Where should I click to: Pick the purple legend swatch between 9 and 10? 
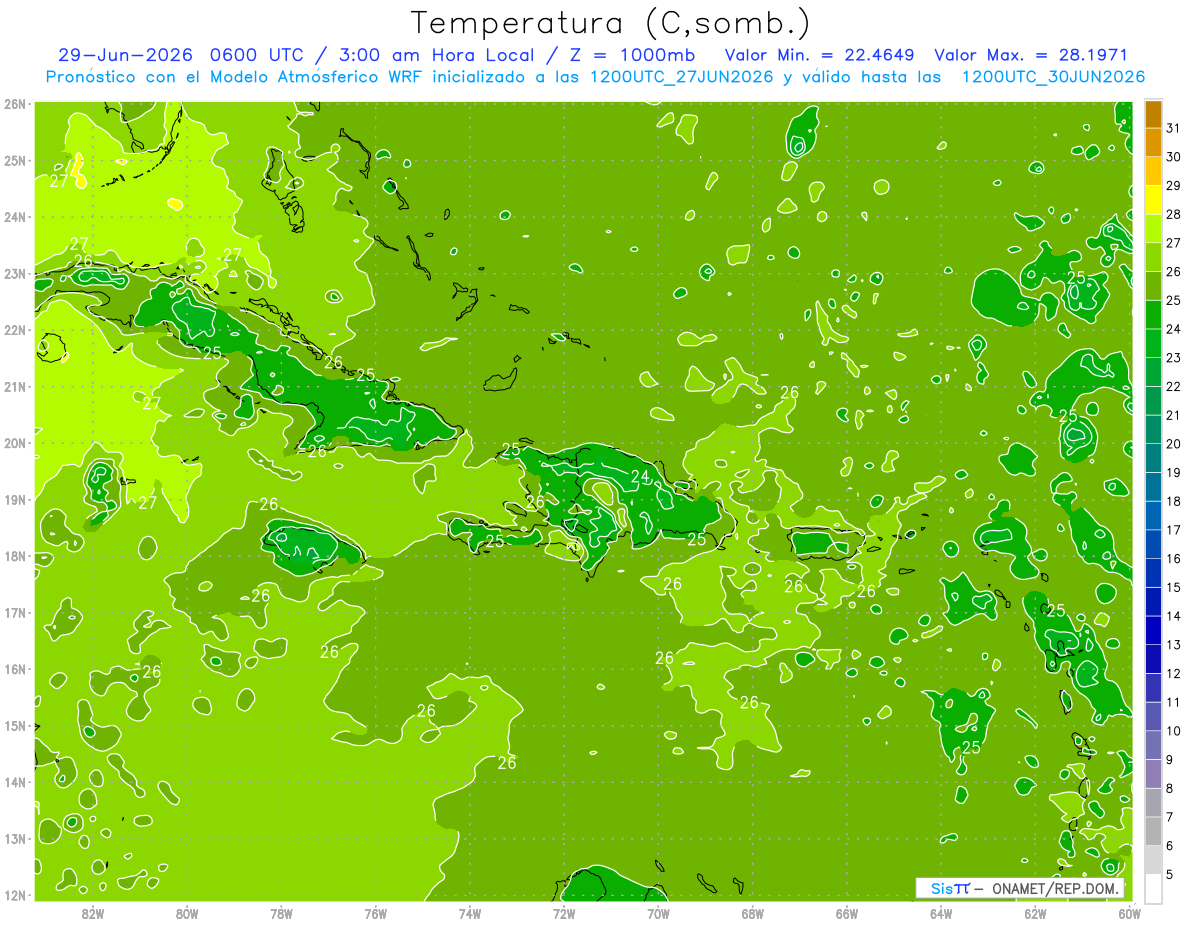tap(1153, 745)
